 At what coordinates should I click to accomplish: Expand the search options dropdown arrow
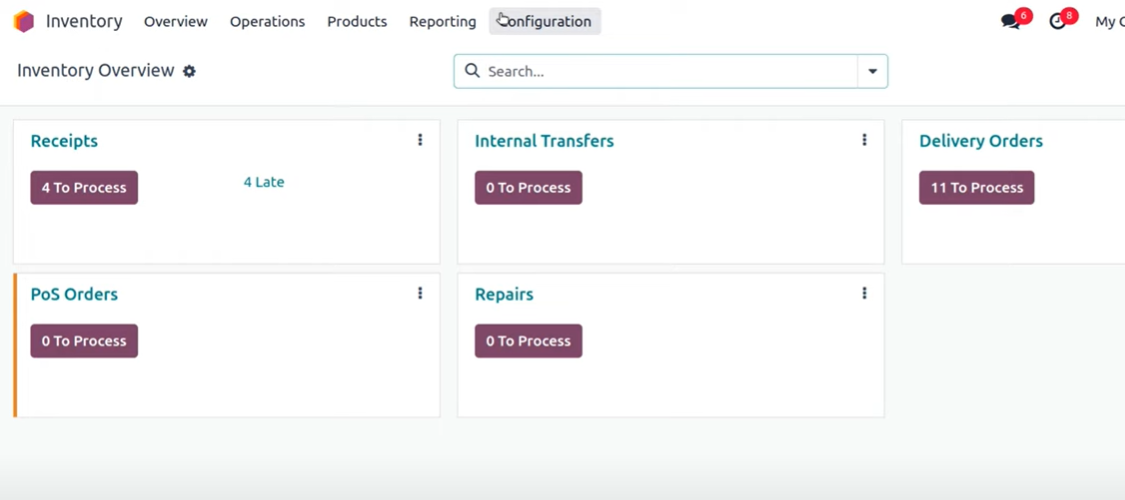(872, 71)
